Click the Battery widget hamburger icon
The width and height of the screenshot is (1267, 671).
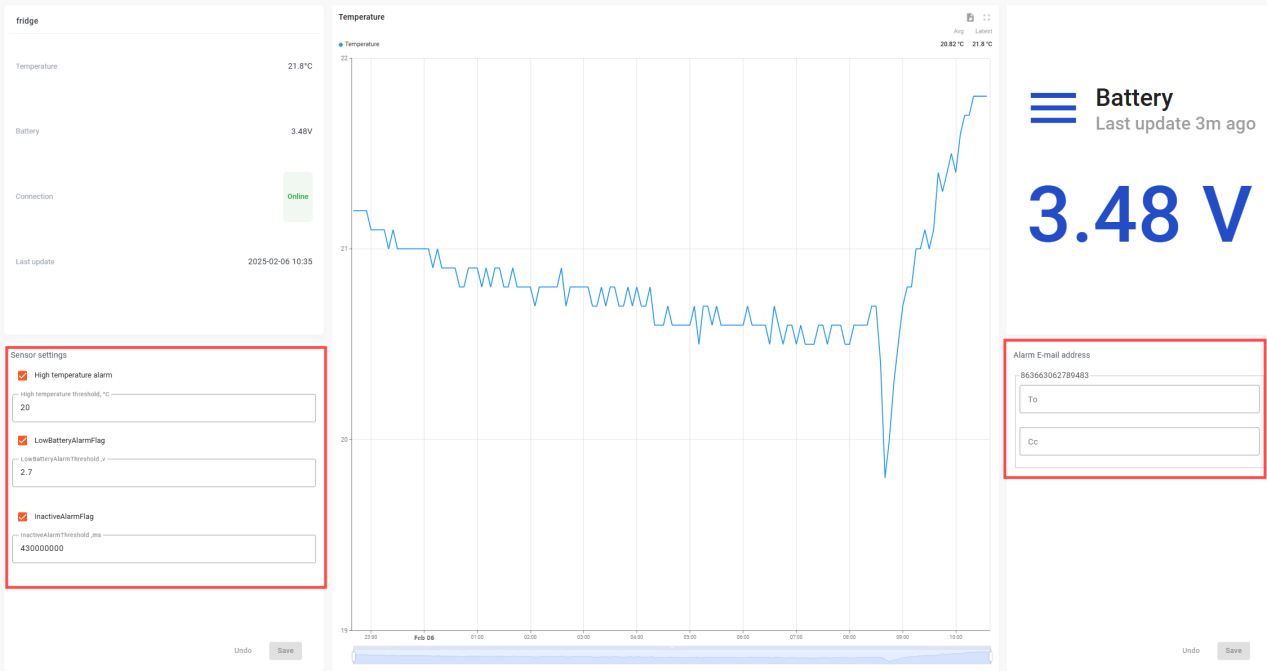(1053, 108)
